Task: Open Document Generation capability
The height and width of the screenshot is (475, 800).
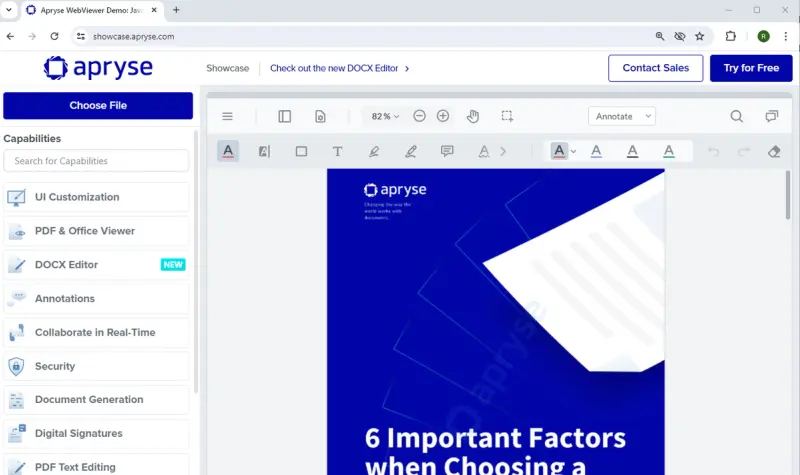Action: pos(96,399)
